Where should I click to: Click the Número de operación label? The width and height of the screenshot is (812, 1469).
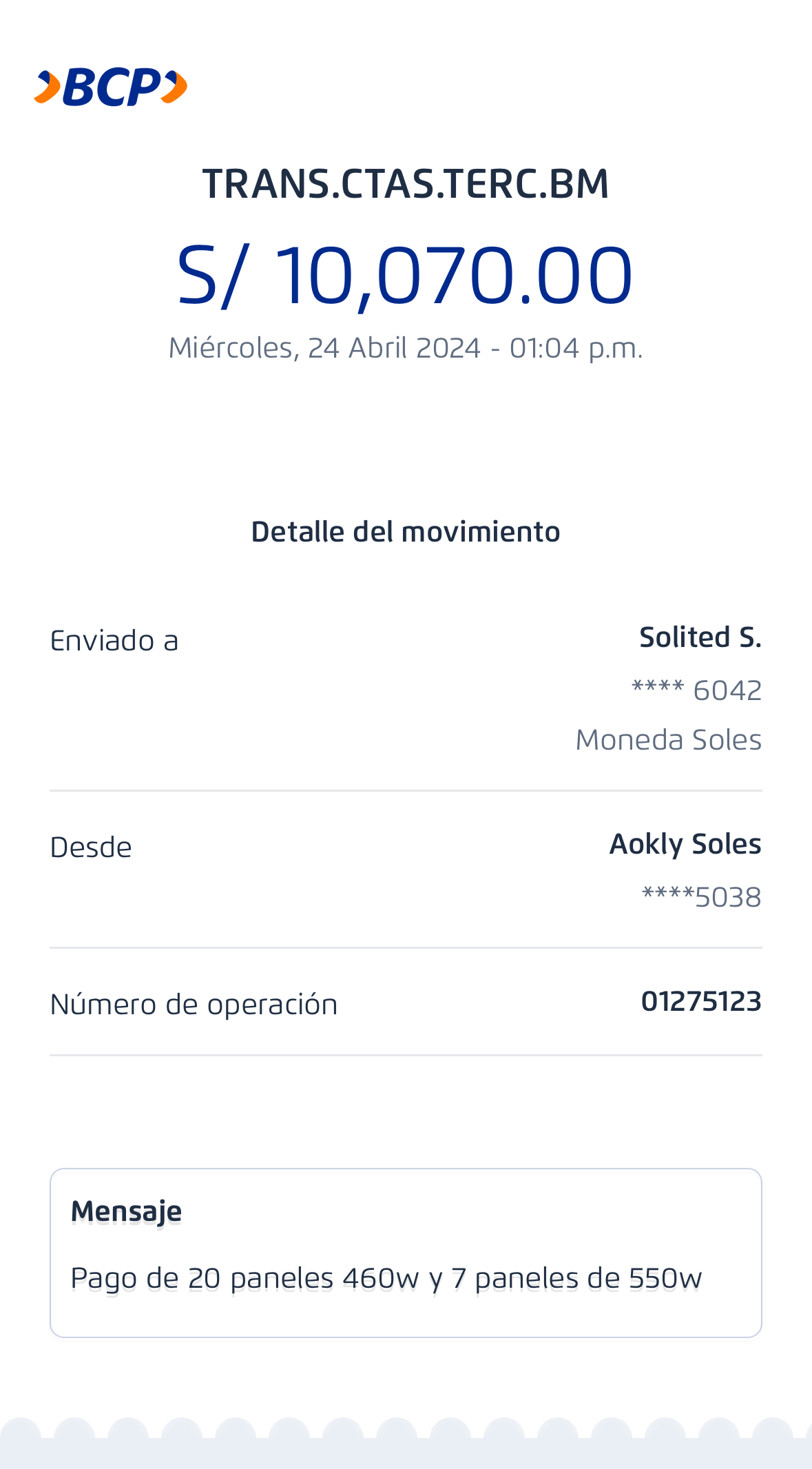point(194,1005)
